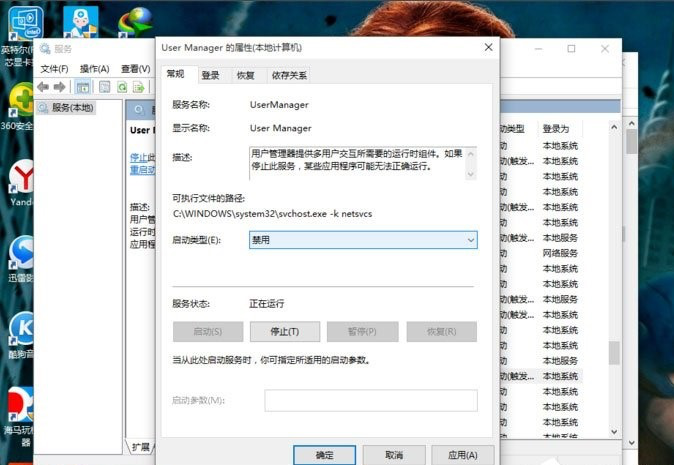Click the show/hide console tree toolbar icon
The width and height of the screenshot is (674, 465).
pyautogui.click(x=85, y=87)
